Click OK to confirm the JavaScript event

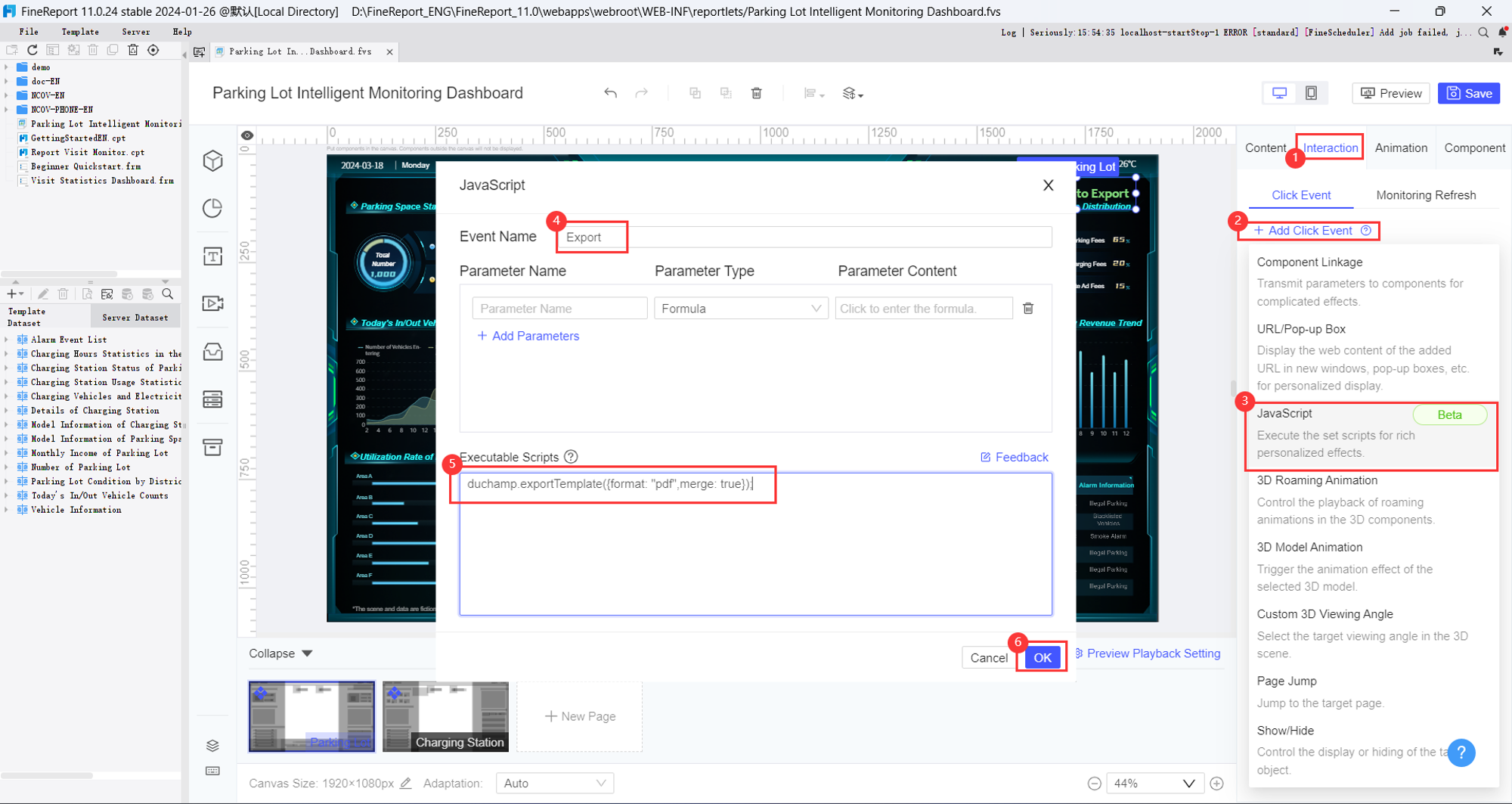1042,657
